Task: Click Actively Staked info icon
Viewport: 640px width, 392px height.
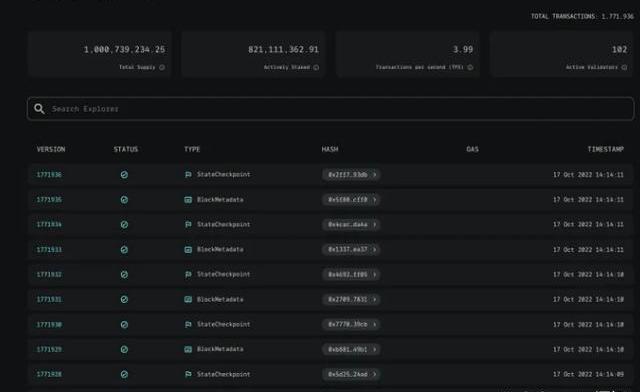Action: (x=316, y=67)
